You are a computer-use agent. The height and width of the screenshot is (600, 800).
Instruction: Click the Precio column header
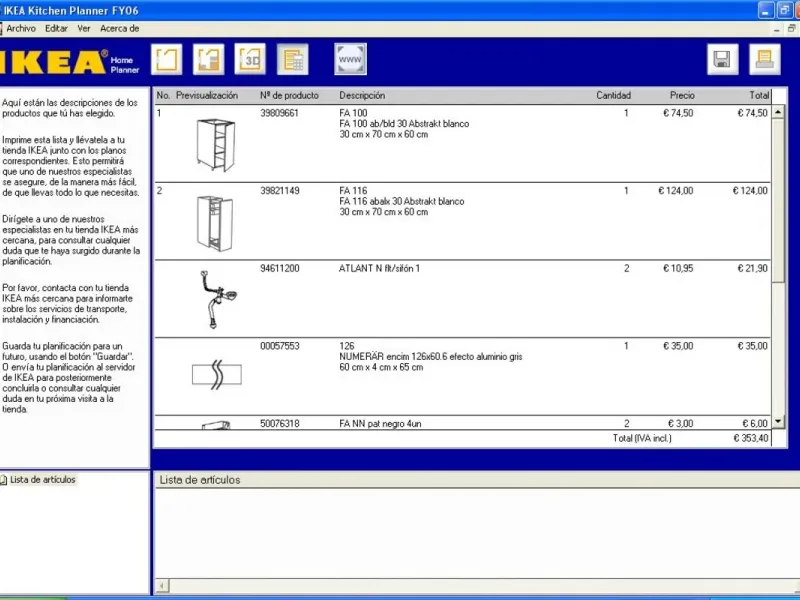pos(682,95)
